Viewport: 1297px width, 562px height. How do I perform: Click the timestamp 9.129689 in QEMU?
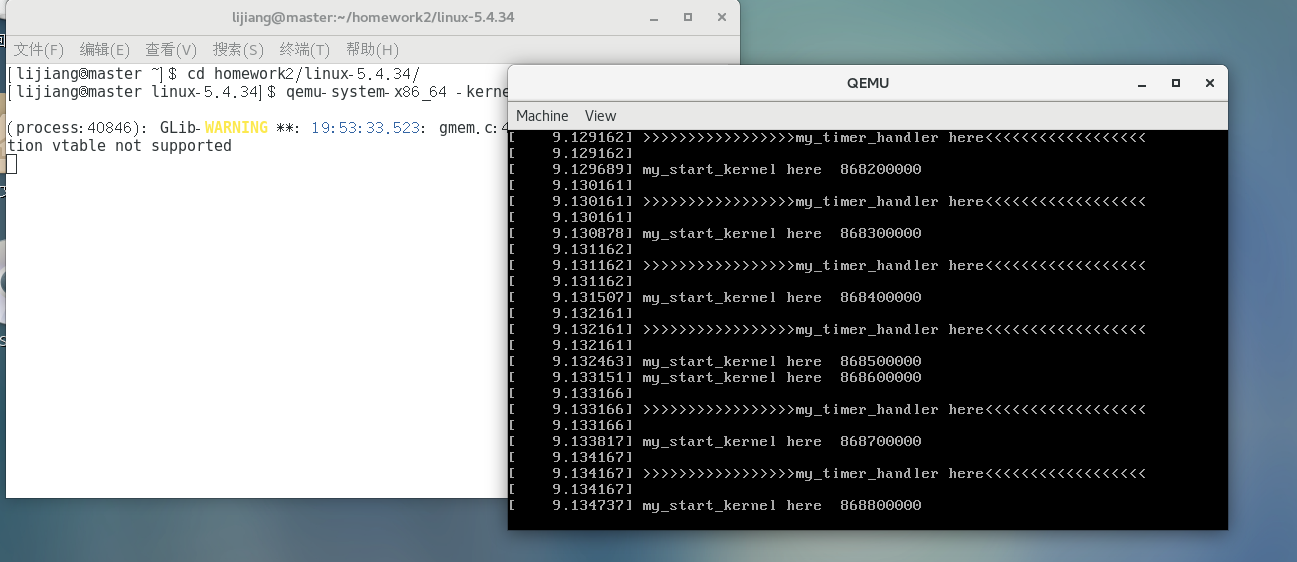click(590, 170)
